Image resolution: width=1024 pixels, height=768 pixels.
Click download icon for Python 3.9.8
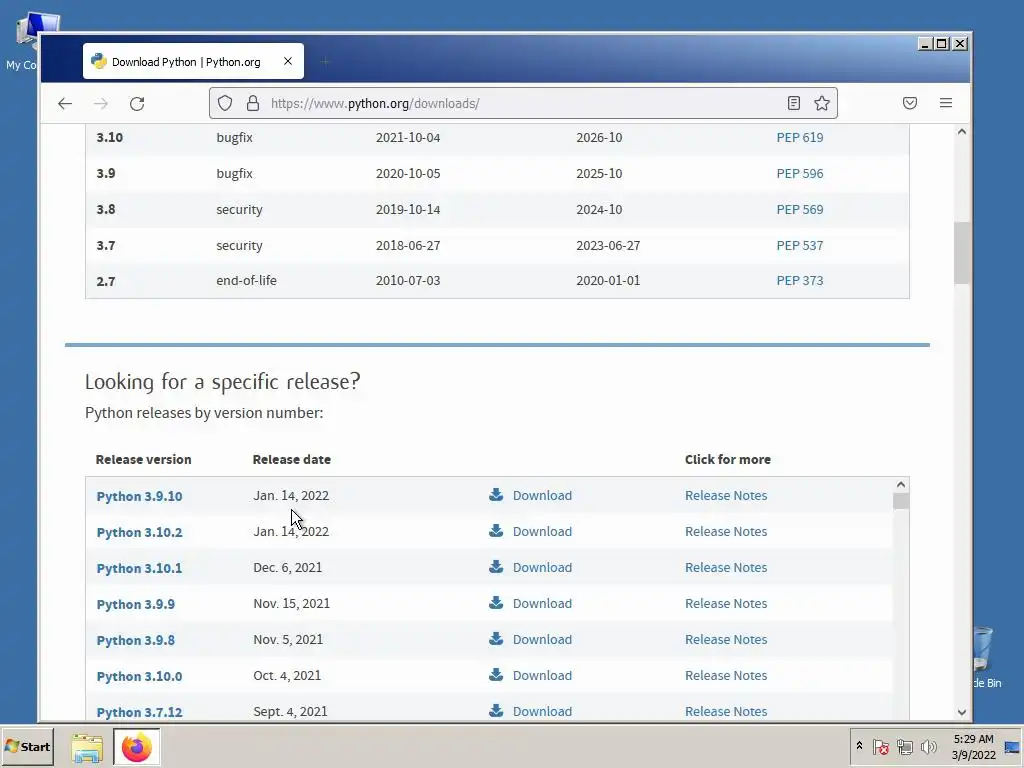coord(496,639)
